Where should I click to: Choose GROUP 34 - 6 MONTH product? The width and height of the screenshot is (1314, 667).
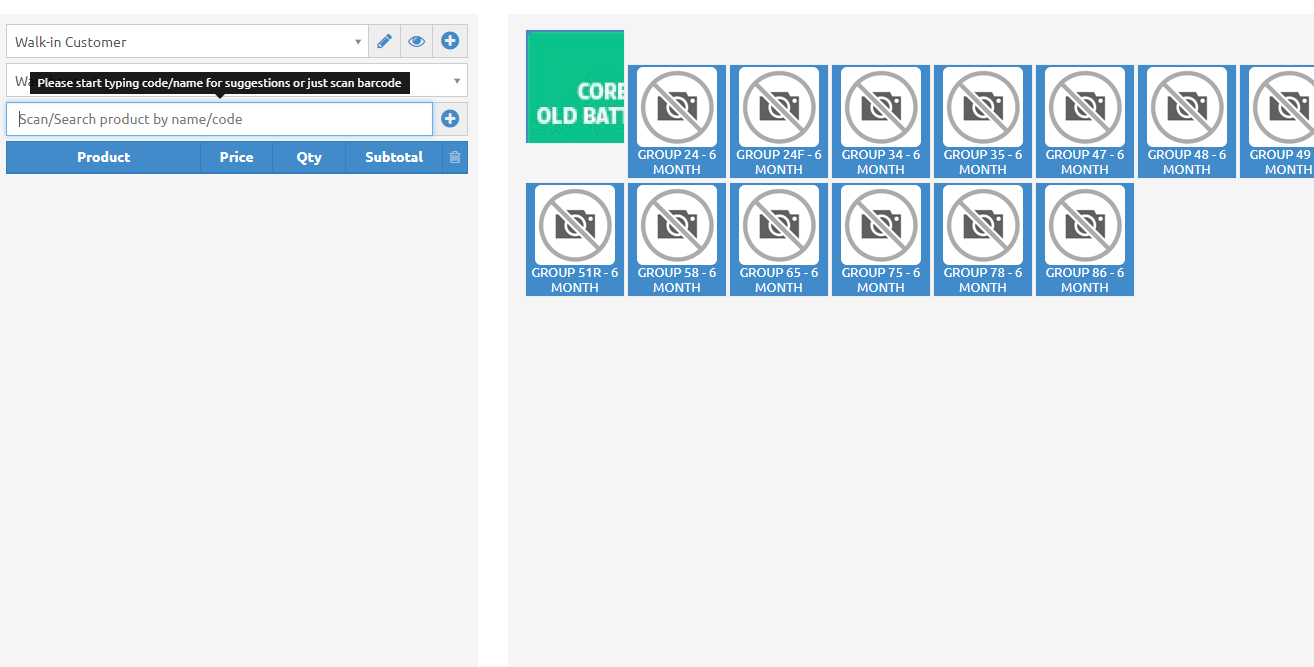click(881, 121)
